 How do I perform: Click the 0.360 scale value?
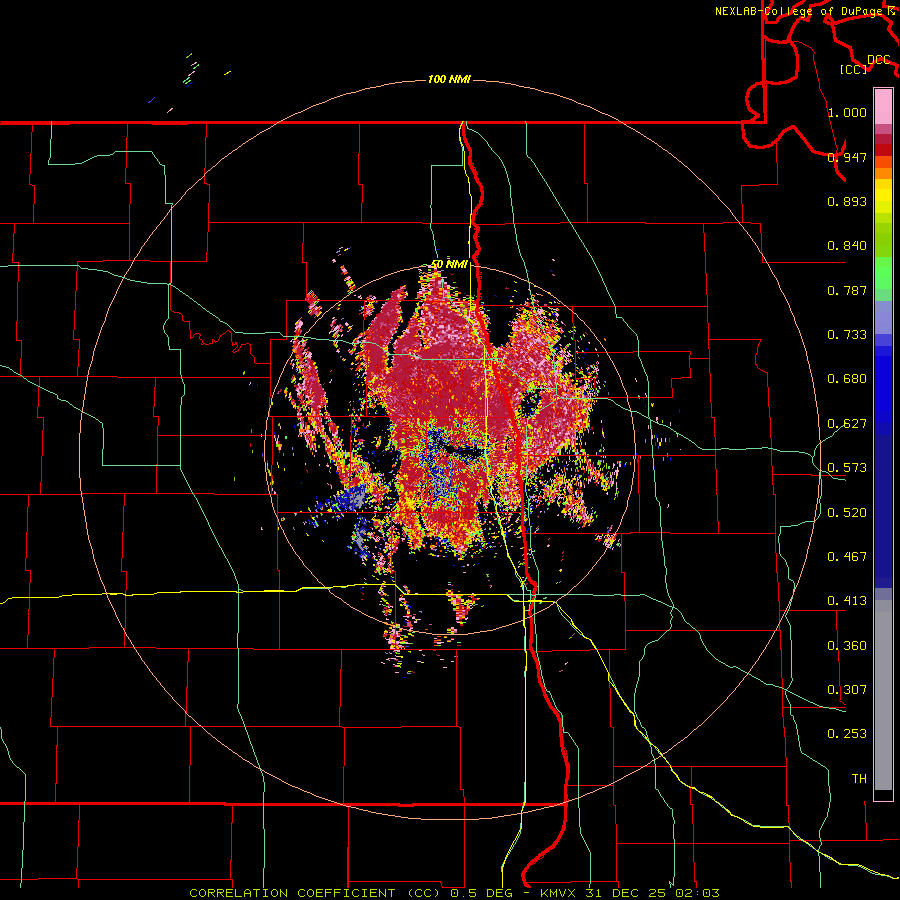point(847,646)
